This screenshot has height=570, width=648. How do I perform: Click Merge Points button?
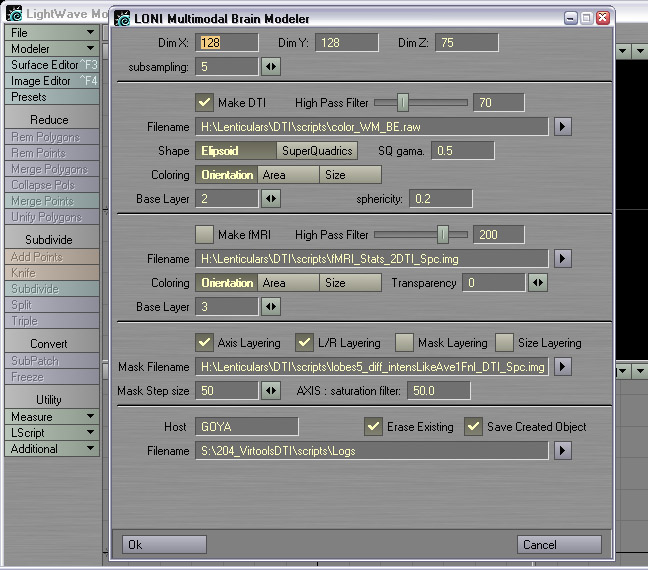tap(52, 201)
